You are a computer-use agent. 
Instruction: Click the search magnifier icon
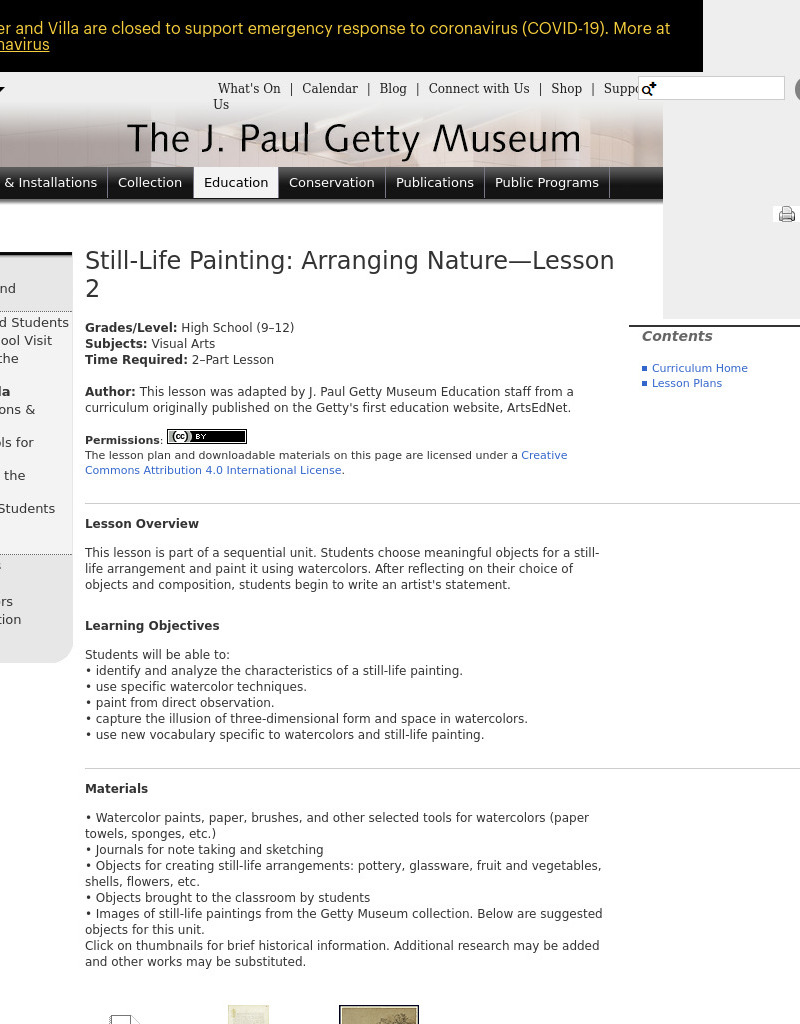[x=648, y=89]
